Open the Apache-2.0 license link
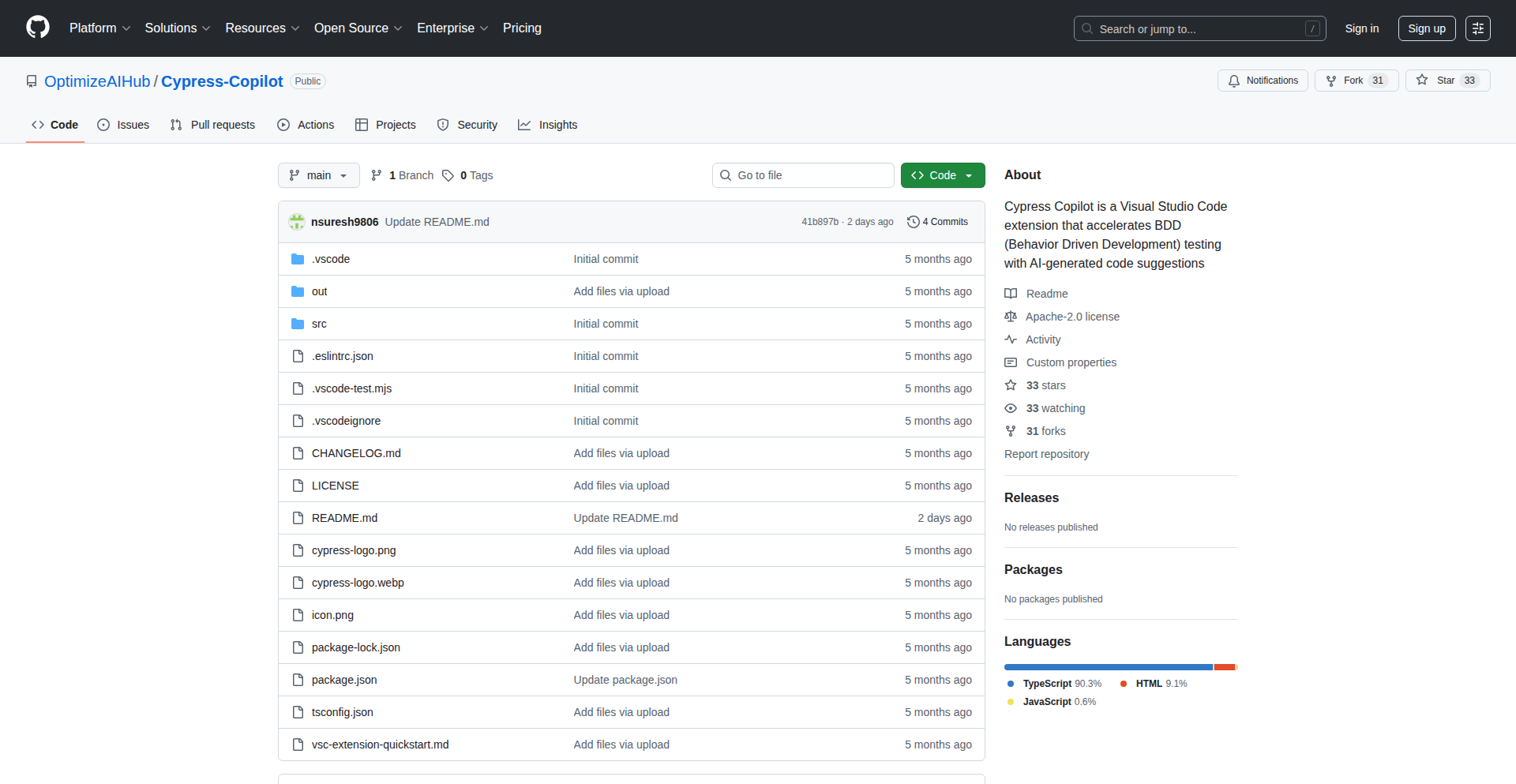Image resolution: width=1516 pixels, height=784 pixels. (x=1072, y=317)
